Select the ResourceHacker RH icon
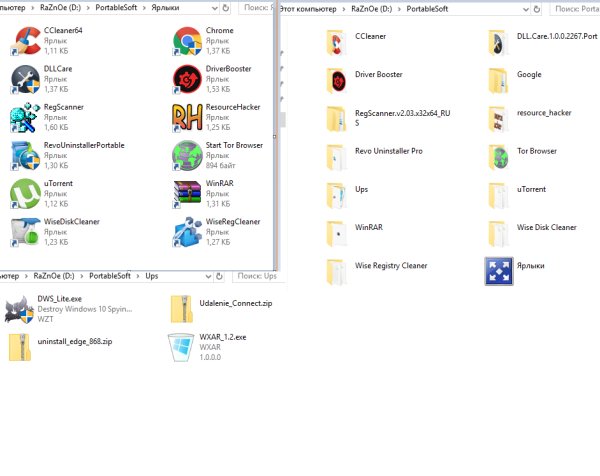 pos(187,117)
